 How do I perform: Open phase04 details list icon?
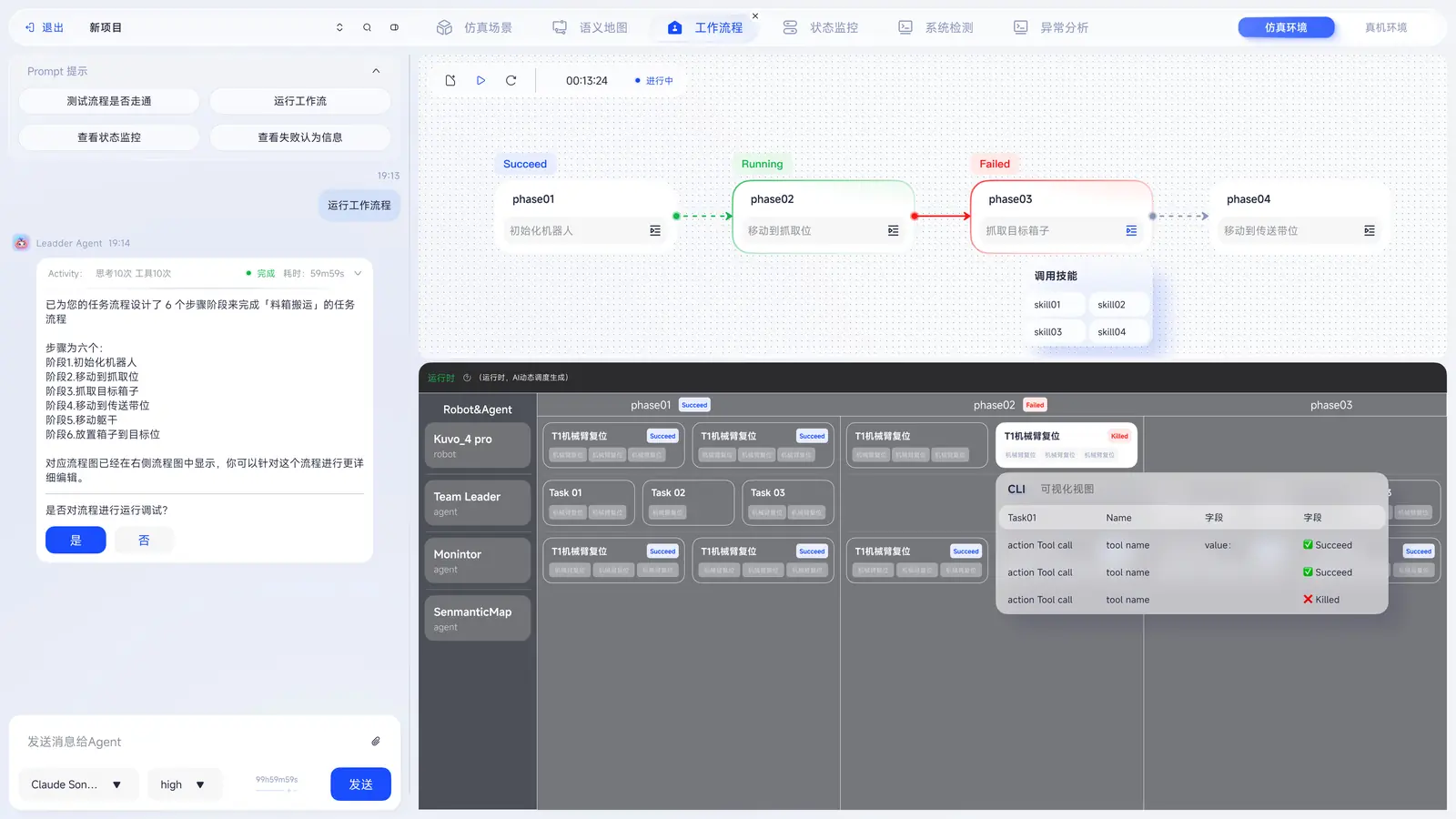pos(1370,231)
